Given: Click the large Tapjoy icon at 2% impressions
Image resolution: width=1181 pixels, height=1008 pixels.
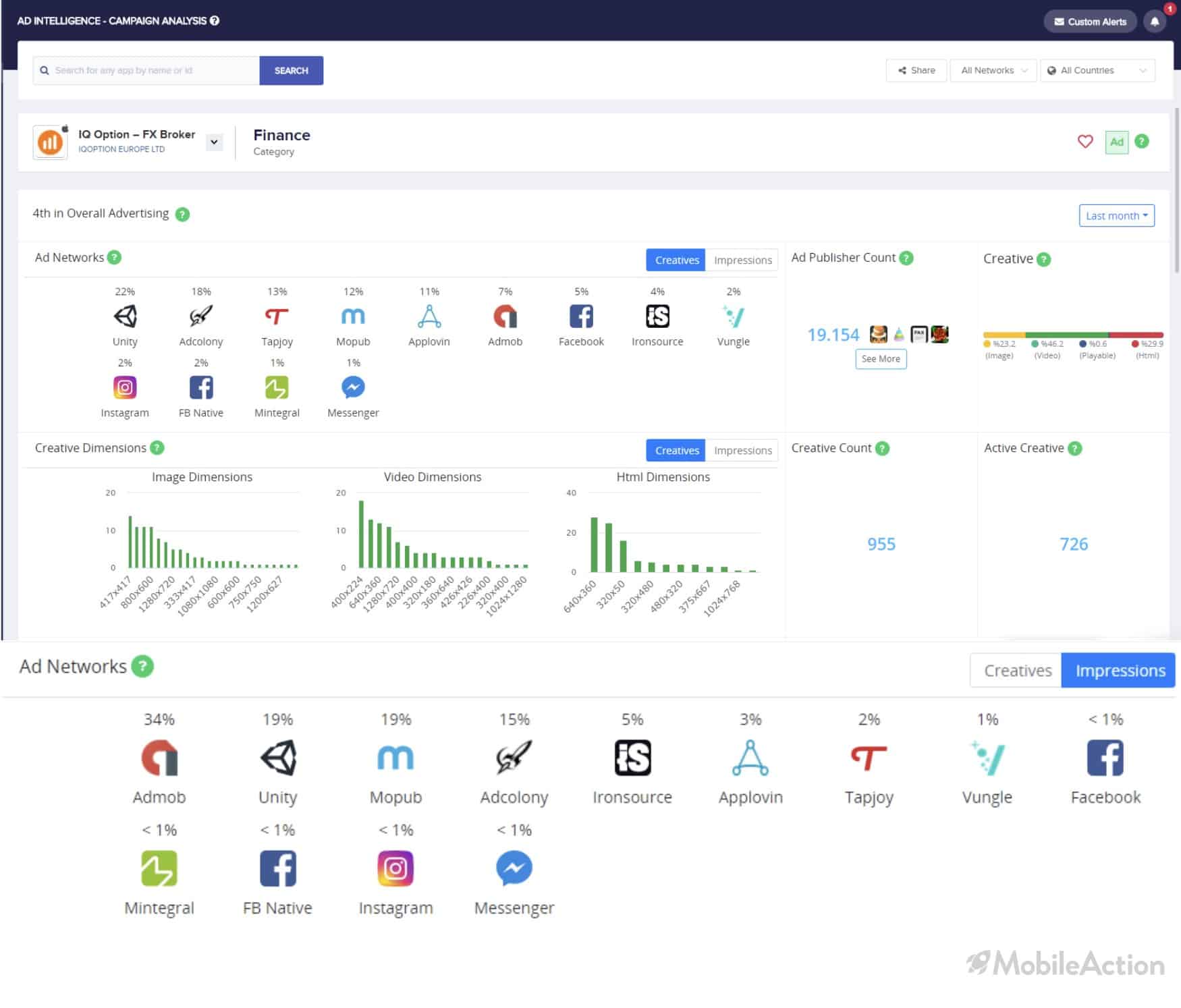Looking at the screenshot, I should tap(869, 758).
